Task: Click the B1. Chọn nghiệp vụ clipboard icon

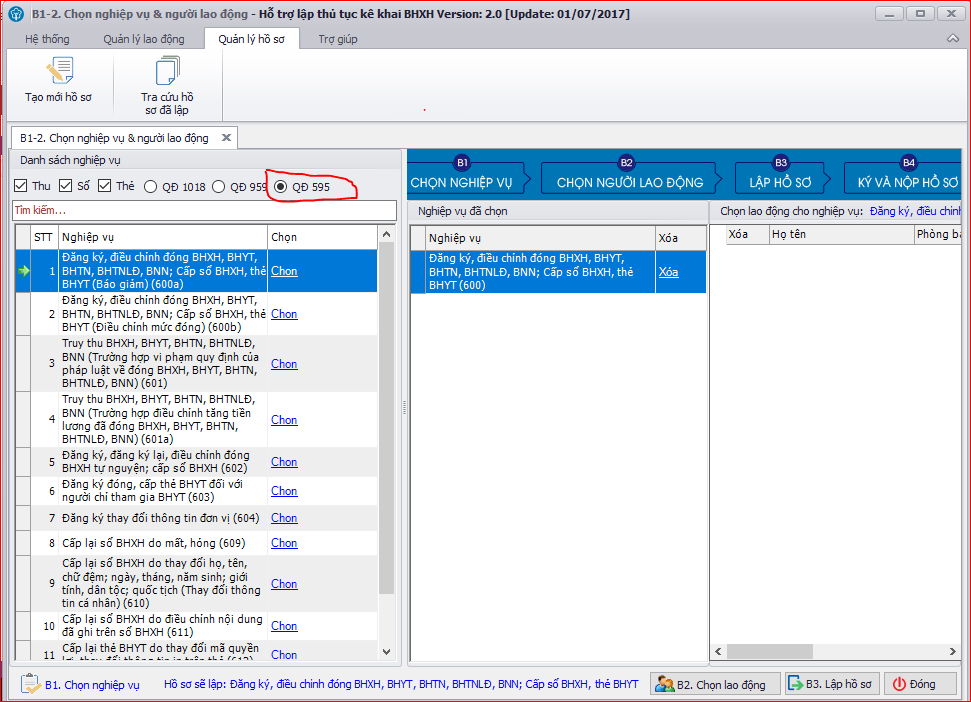Action: coord(30,684)
